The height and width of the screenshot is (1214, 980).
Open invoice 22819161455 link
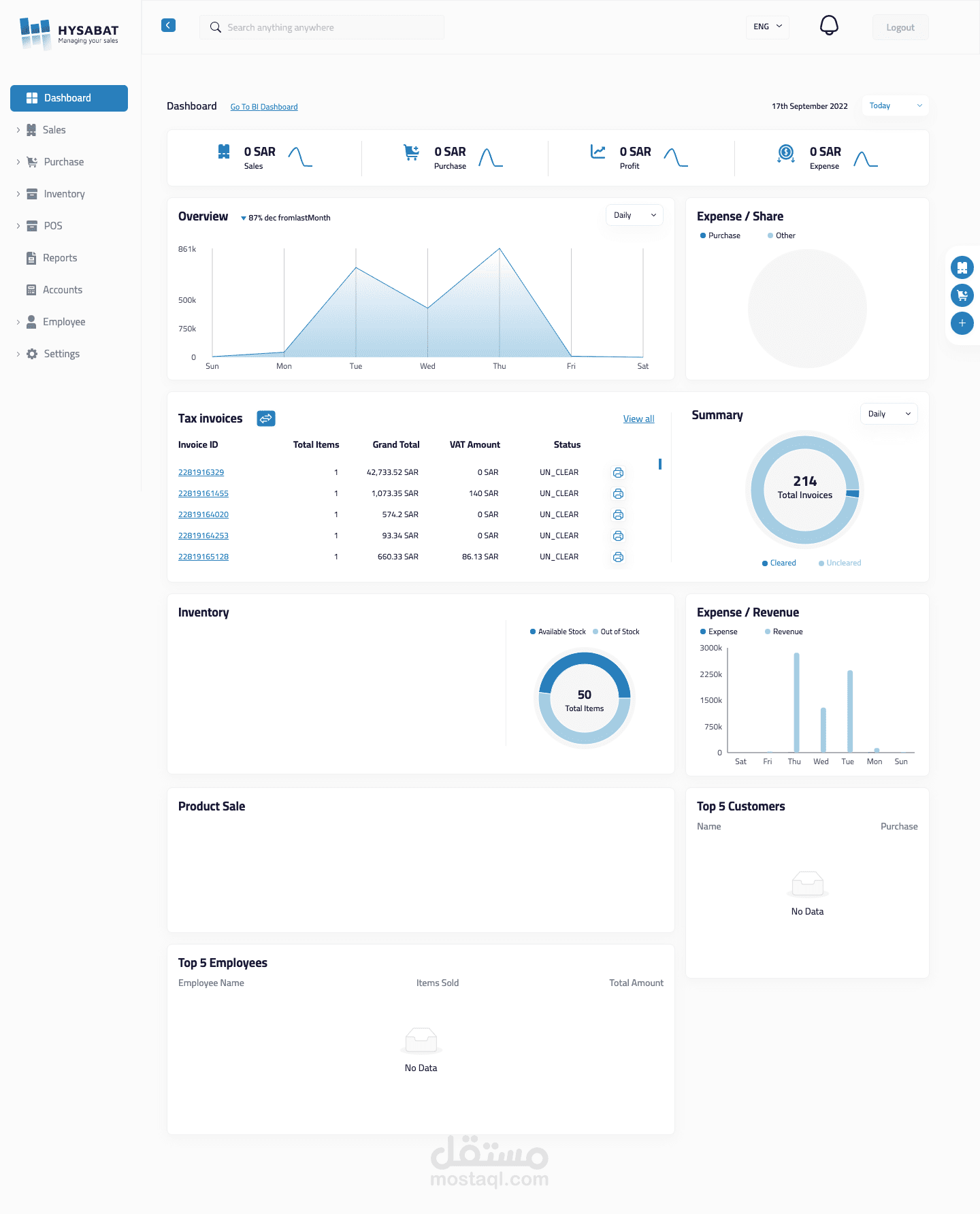pyautogui.click(x=203, y=493)
